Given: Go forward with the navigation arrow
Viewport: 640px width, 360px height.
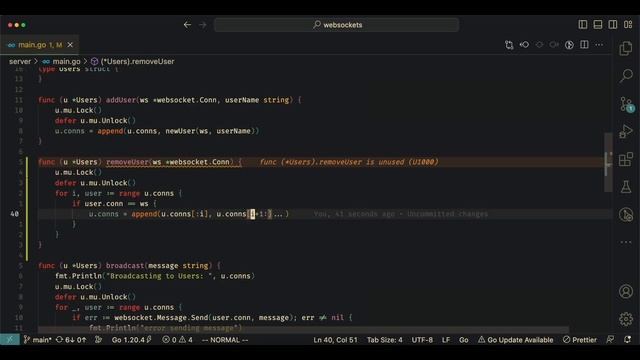Looking at the screenshot, I should [202, 25].
